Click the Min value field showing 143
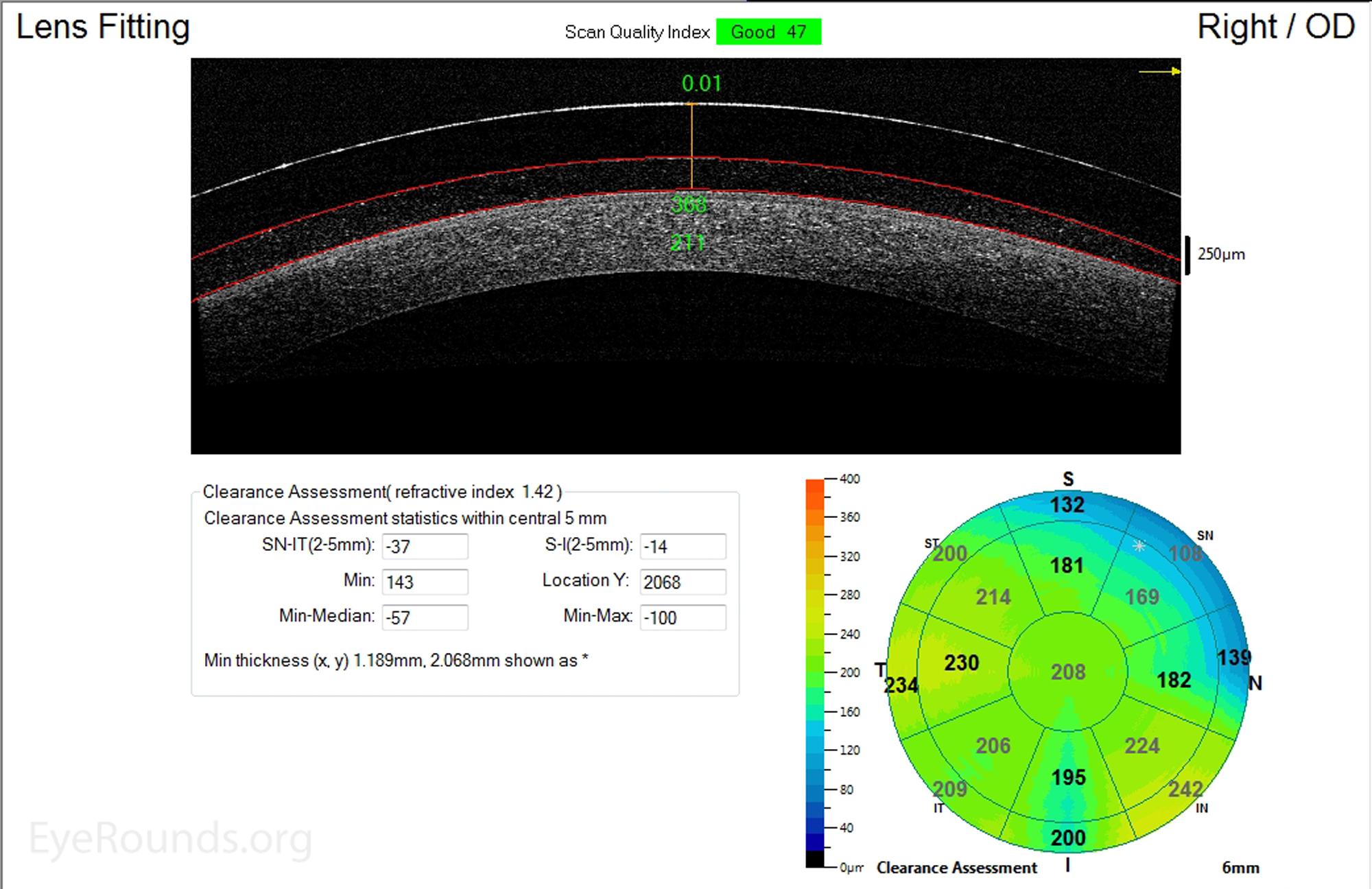 click(x=424, y=582)
